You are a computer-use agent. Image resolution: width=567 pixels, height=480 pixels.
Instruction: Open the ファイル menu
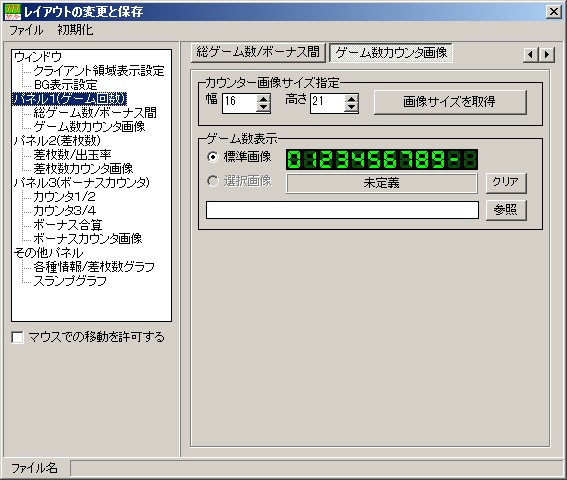click(x=26, y=30)
